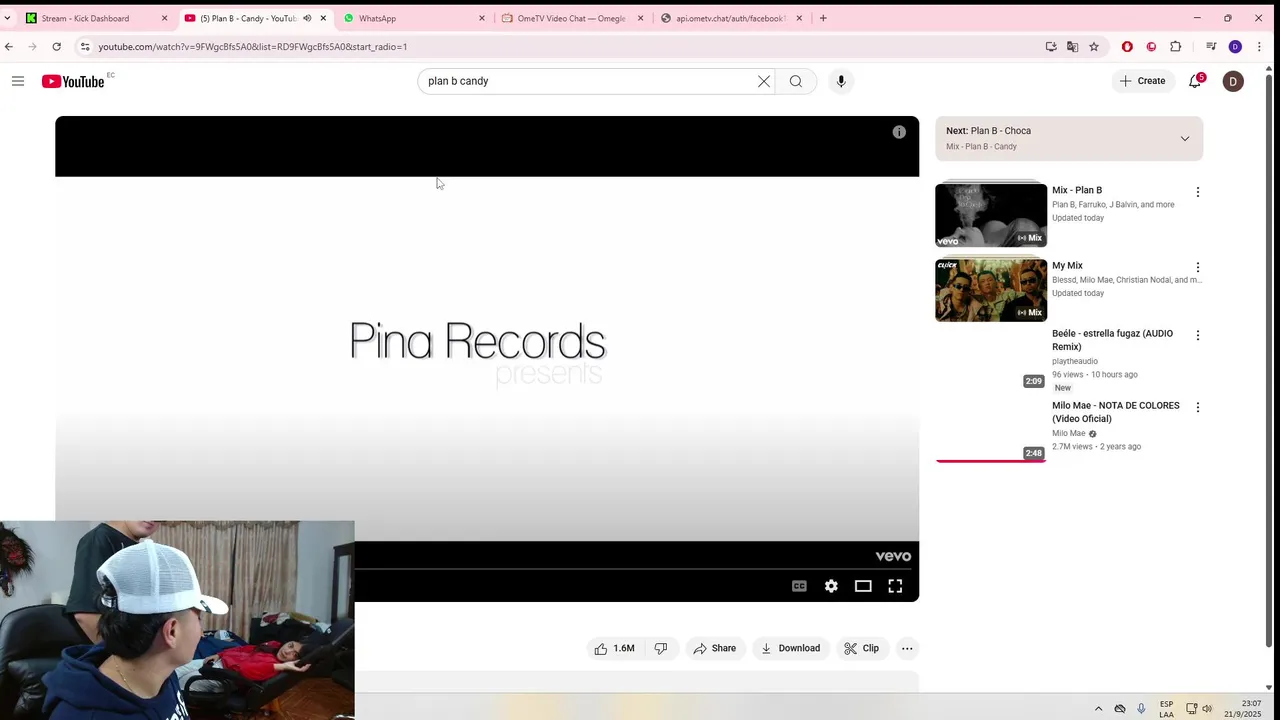The image size is (1280, 720).
Task: Click the Chrome address bar URL
Action: pos(253,47)
